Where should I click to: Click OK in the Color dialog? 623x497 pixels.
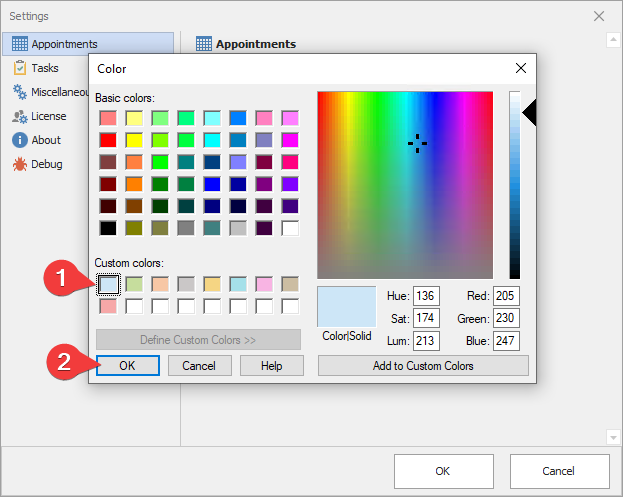pyautogui.click(x=128, y=365)
